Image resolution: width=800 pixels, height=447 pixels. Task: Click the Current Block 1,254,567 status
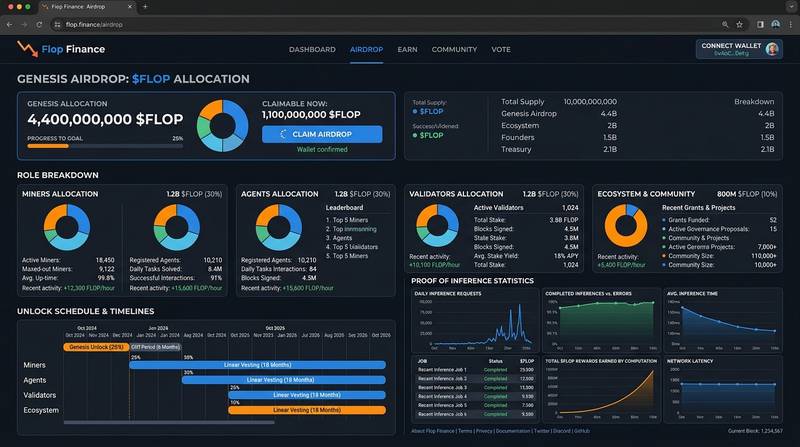pos(755,431)
